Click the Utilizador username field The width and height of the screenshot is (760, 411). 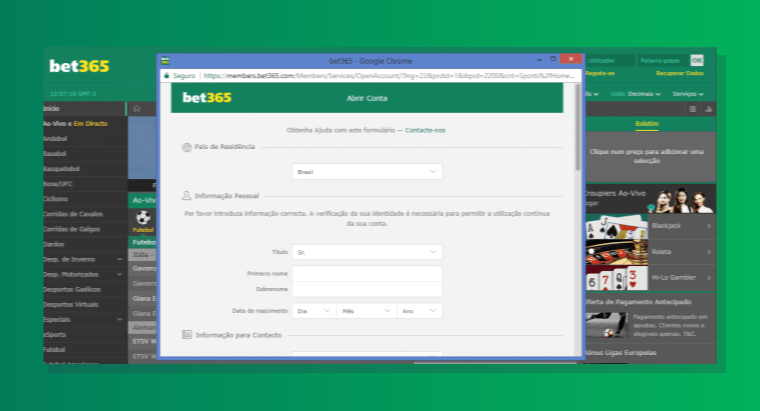(x=610, y=61)
